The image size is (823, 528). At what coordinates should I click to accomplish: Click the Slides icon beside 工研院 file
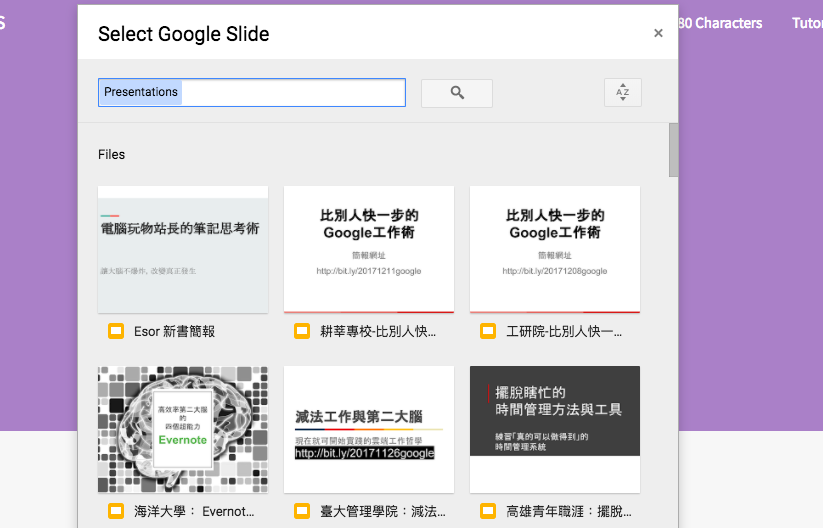(488, 331)
